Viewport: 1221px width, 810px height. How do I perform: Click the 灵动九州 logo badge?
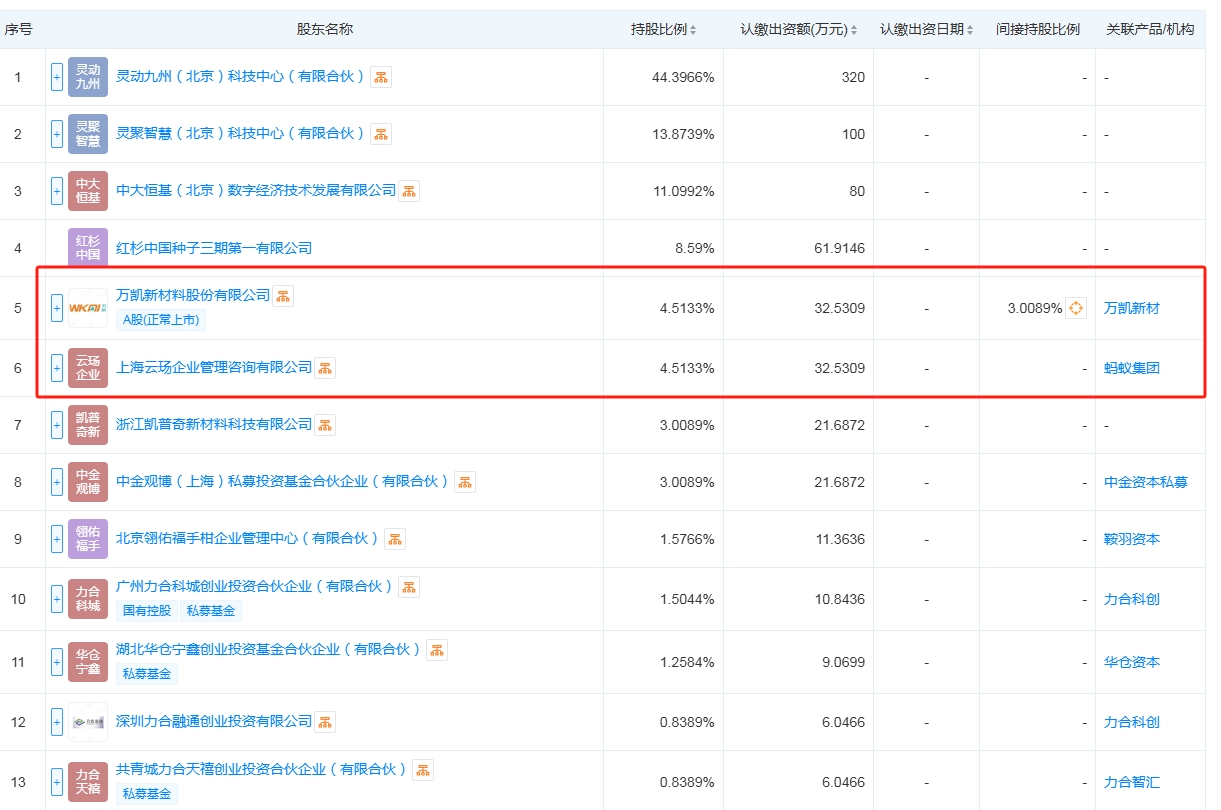(x=88, y=77)
